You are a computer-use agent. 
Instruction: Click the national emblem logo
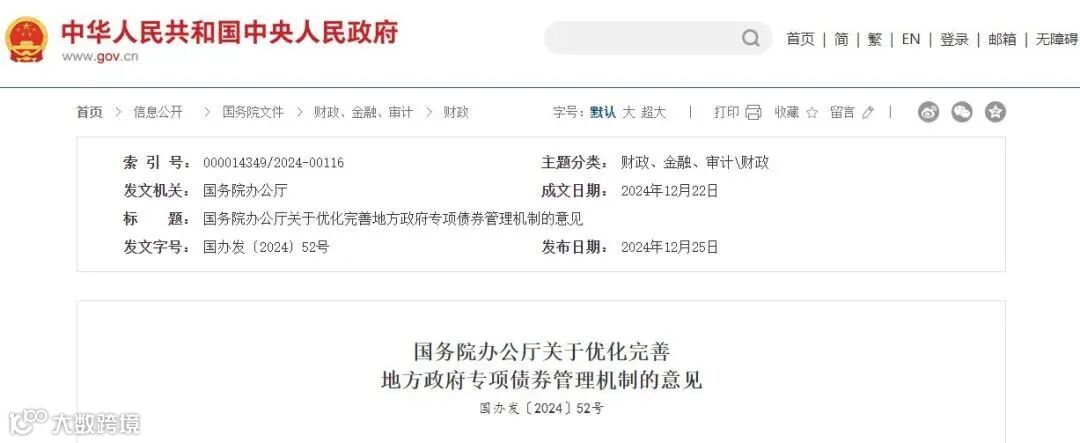(x=27, y=39)
